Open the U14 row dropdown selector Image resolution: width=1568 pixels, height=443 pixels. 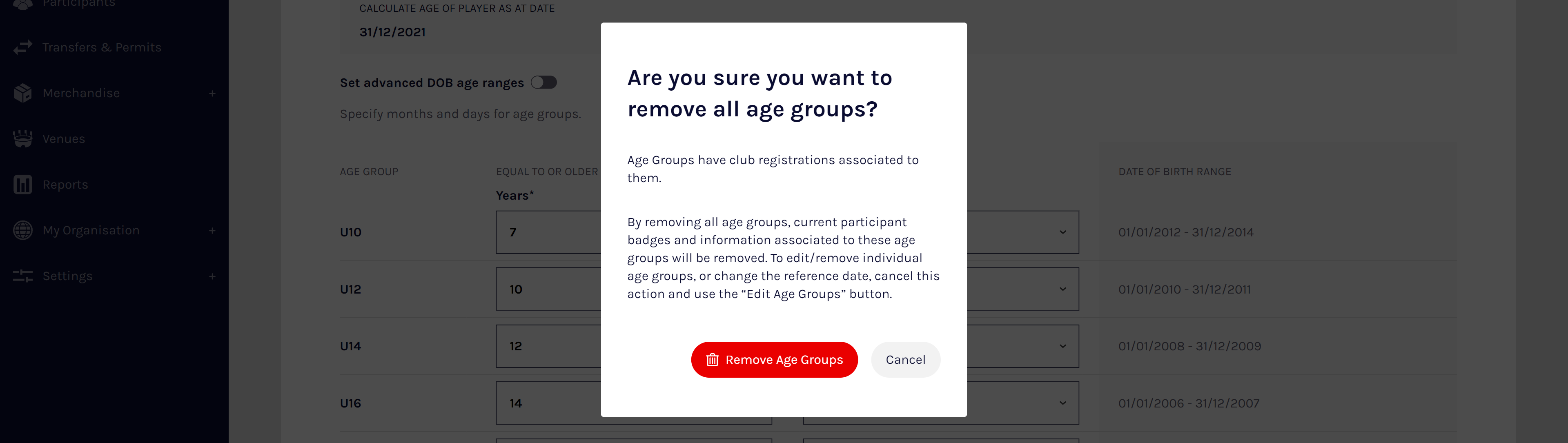tap(1062, 346)
